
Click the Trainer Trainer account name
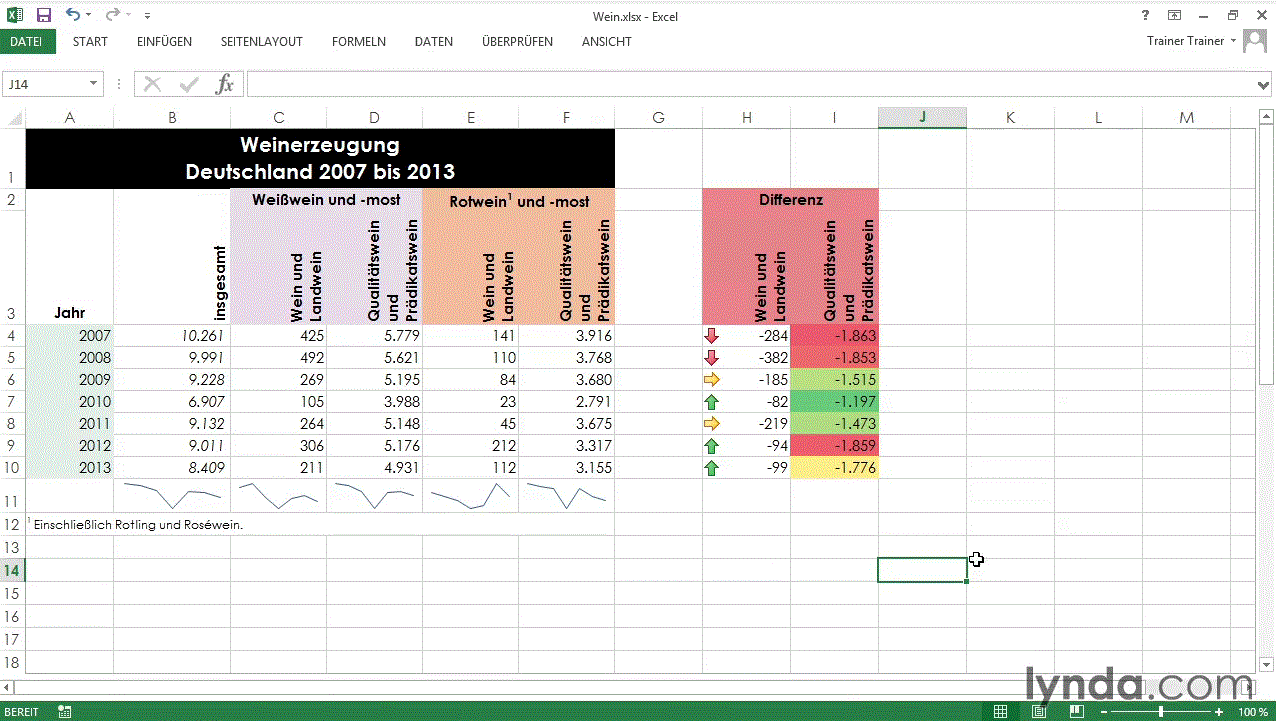coord(1185,41)
